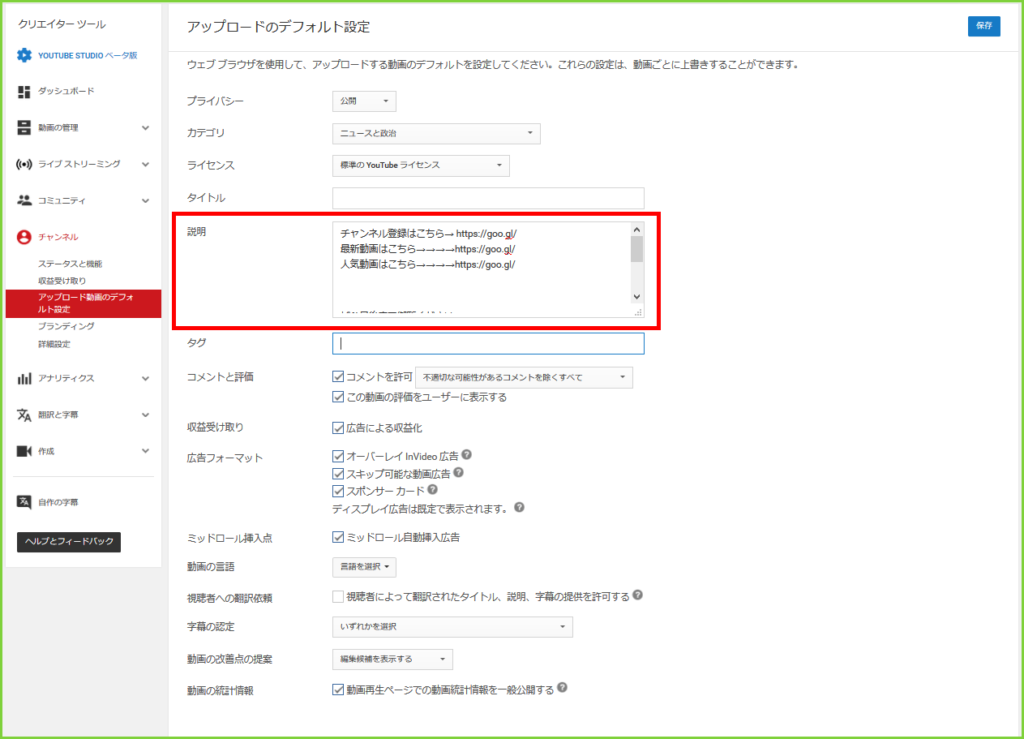Viewport: 1024px width, 739px height.
Task: Toggle monetize with ads checkbox
Action: click(338, 428)
